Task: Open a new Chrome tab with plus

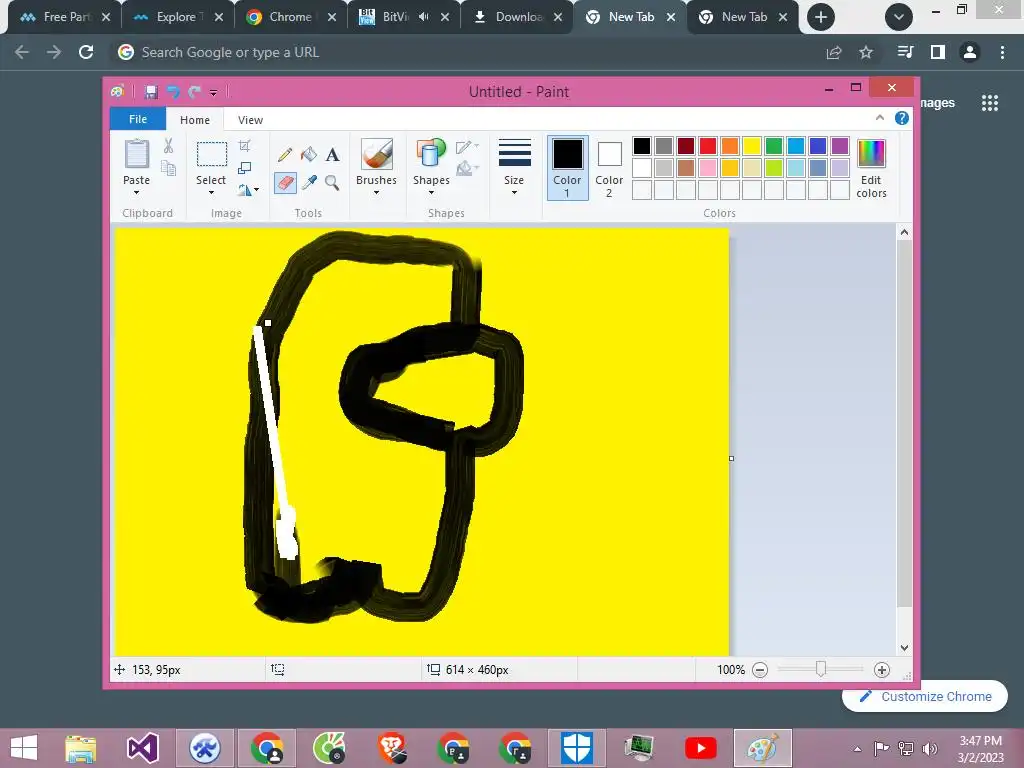Action: coord(821,17)
